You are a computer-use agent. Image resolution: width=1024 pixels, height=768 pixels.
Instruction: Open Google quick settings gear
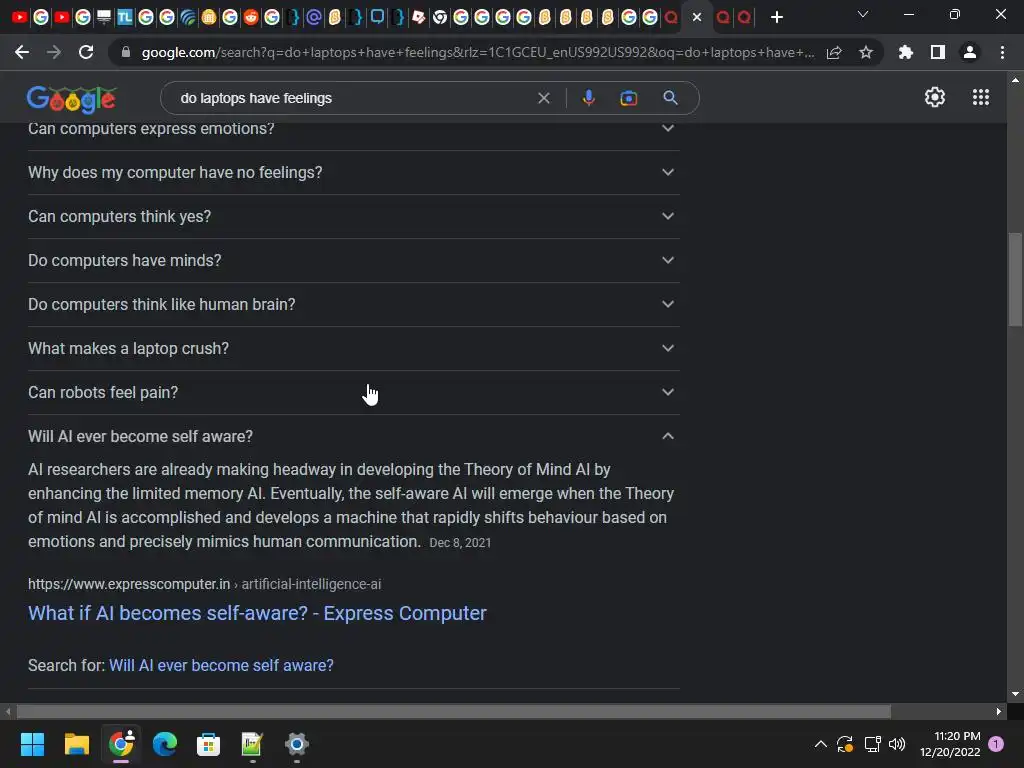(935, 97)
